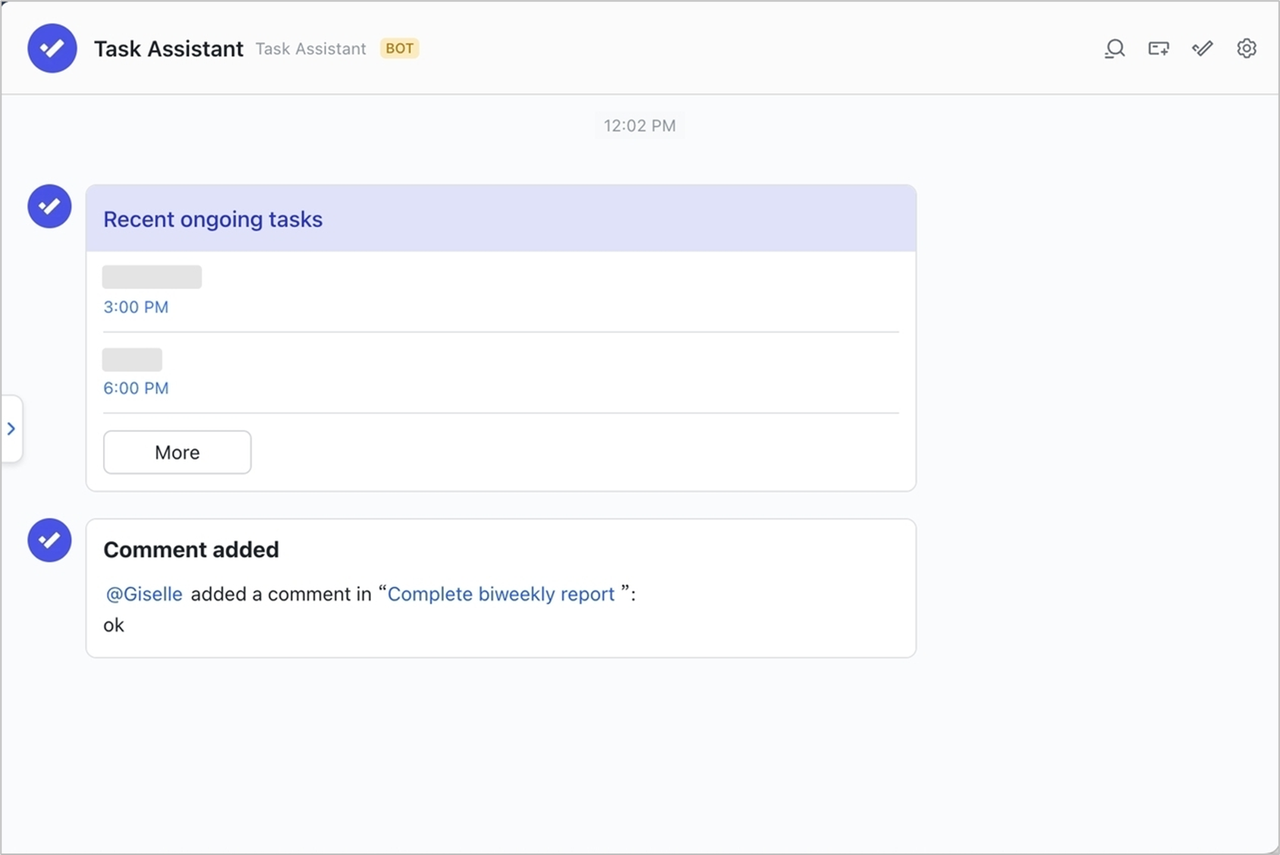1280x855 pixels.
Task: Click the bot avatar beside Recent ongoing tasks
Action: [49, 206]
